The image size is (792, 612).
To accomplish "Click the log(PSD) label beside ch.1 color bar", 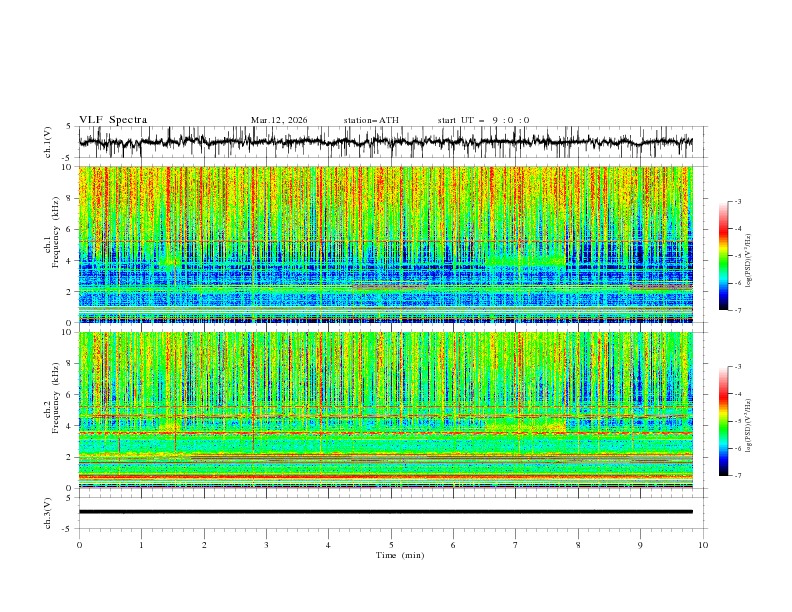I will point(749,261).
